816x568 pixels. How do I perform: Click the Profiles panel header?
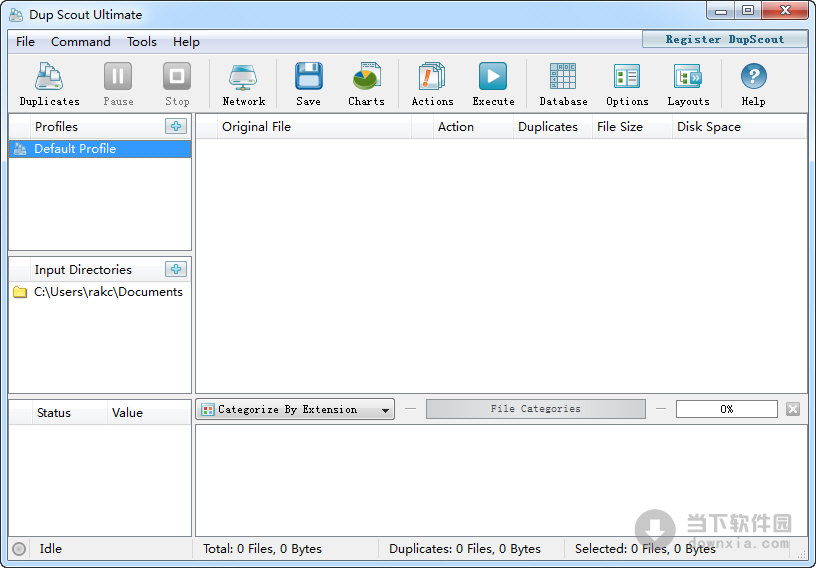[x=56, y=127]
